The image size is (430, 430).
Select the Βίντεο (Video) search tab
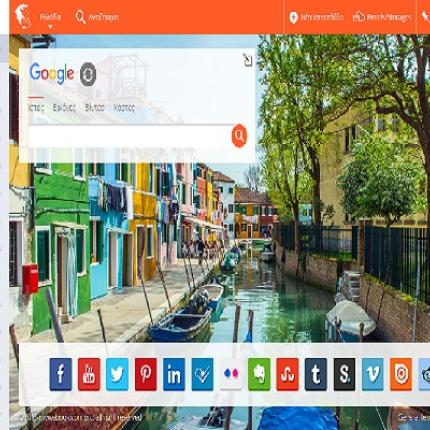pos(95,108)
